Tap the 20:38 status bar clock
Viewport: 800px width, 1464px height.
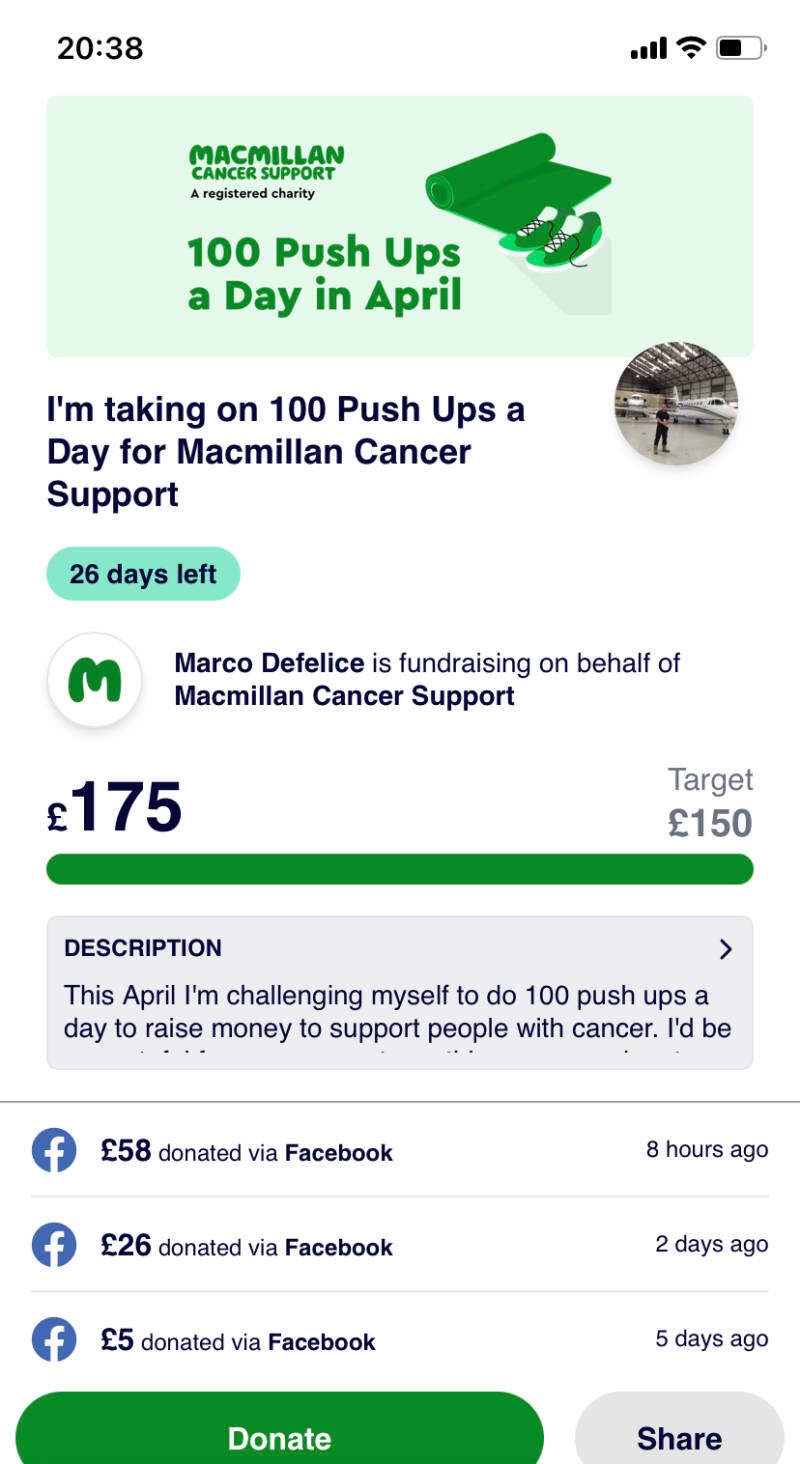(x=100, y=48)
